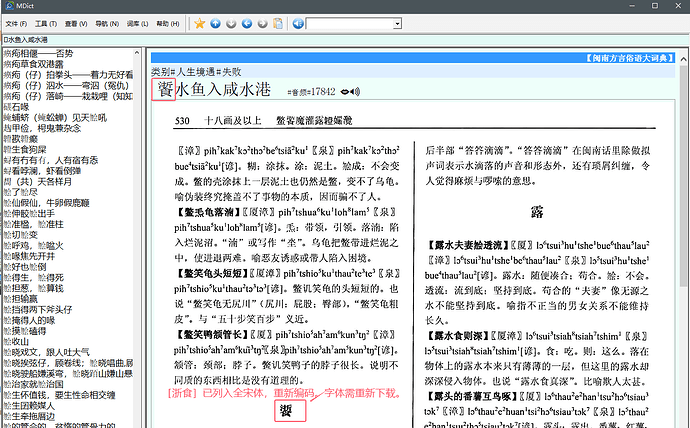
Task: Click the 【鳖笑鸭颔管长】 entry heading
Action: click(211, 335)
